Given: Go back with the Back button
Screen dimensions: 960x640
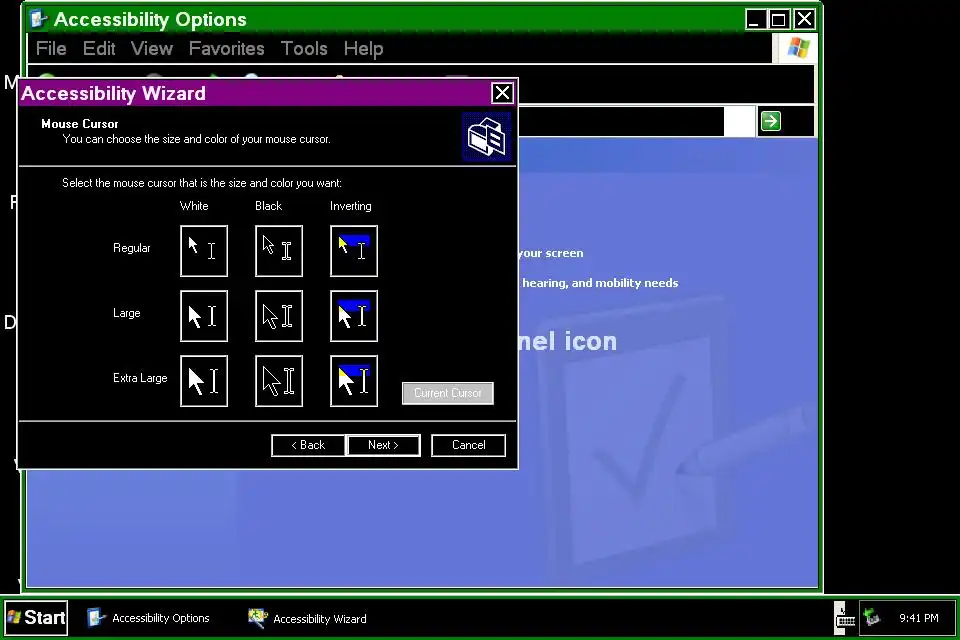Looking at the screenshot, I should pyautogui.click(x=308, y=445).
